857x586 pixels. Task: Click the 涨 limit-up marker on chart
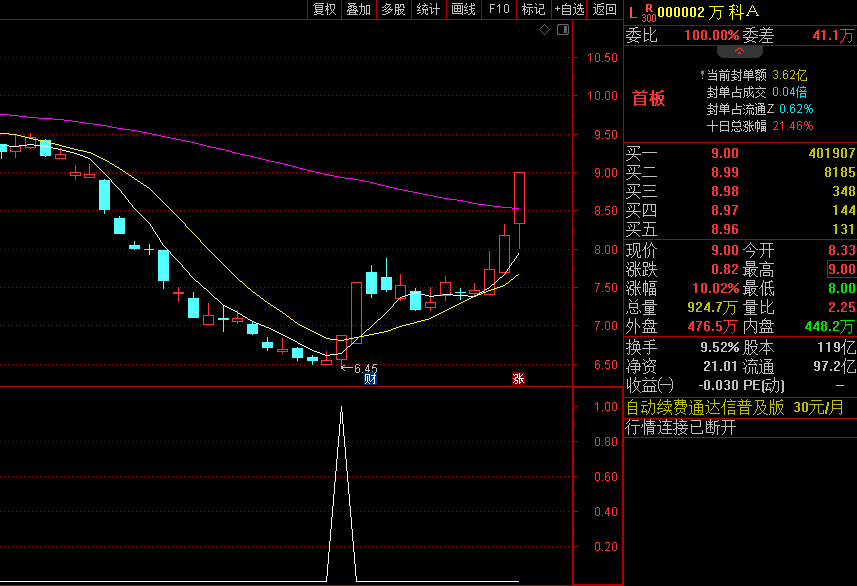[518, 379]
